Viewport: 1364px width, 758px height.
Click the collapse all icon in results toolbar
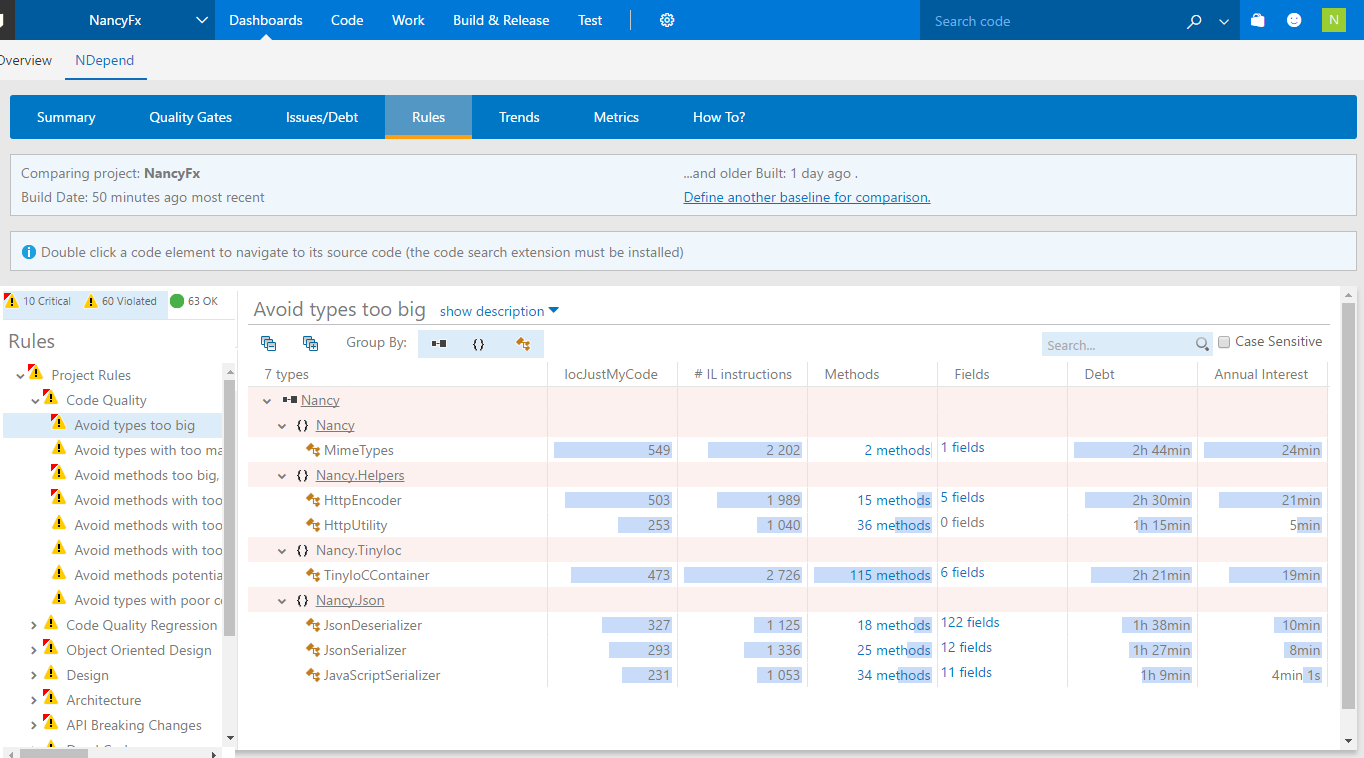(x=268, y=343)
